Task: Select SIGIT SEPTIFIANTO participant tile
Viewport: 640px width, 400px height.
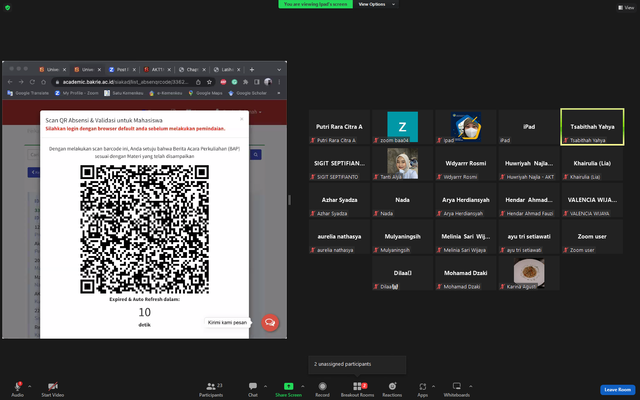Action: point(339,163)
